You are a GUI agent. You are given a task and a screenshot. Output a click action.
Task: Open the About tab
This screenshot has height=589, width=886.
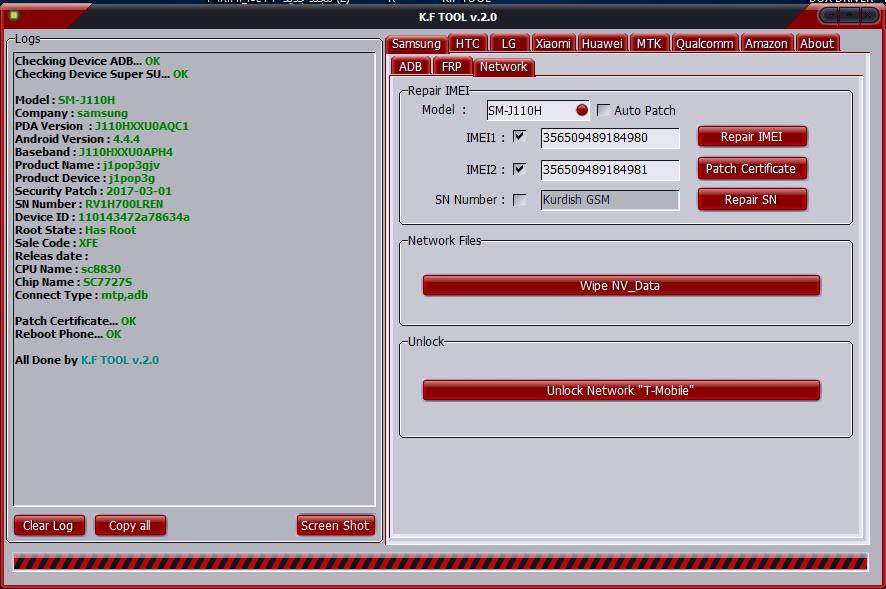click(x=817, y=43)
